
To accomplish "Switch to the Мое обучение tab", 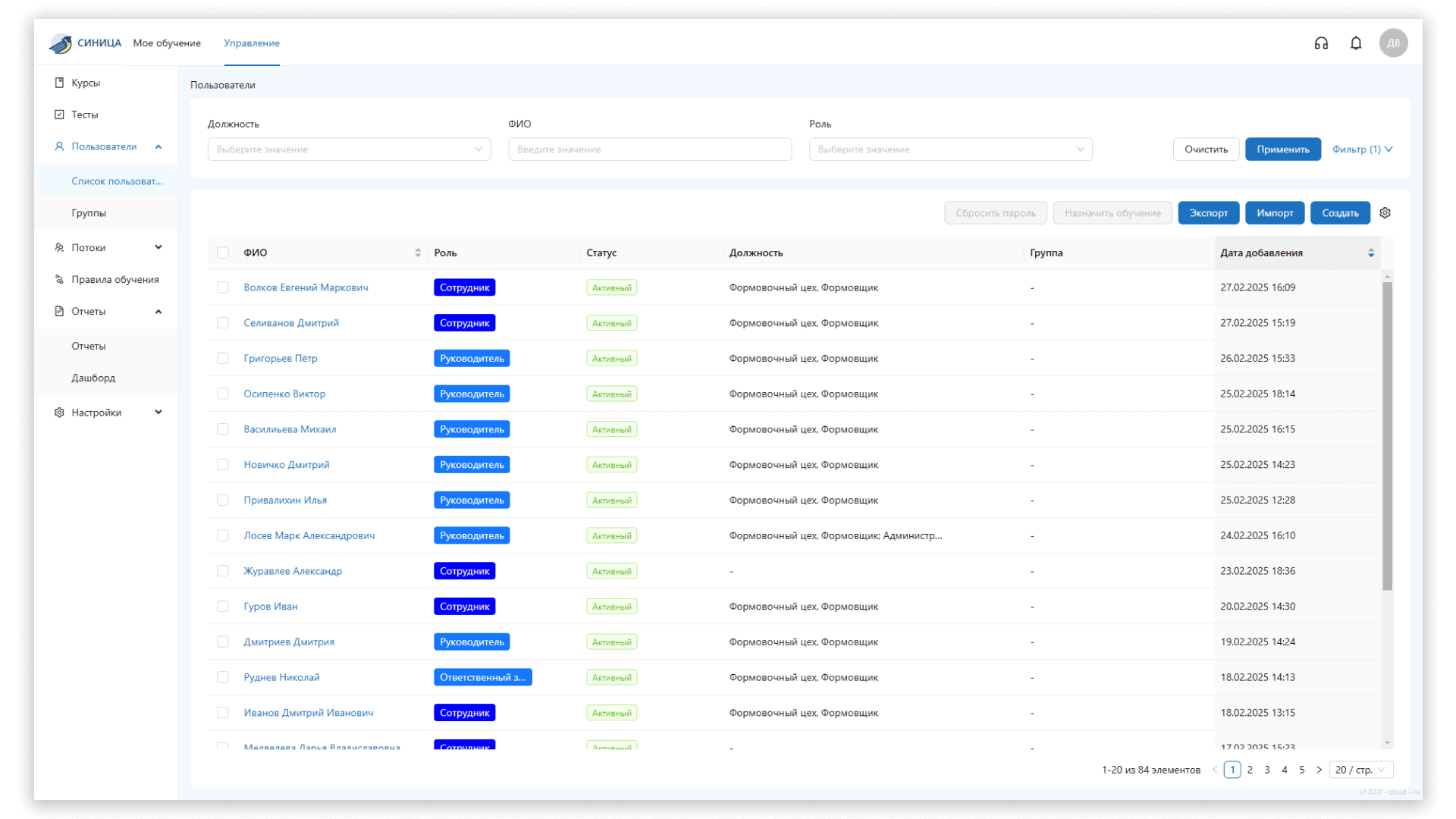I will [x=167, y=43].
